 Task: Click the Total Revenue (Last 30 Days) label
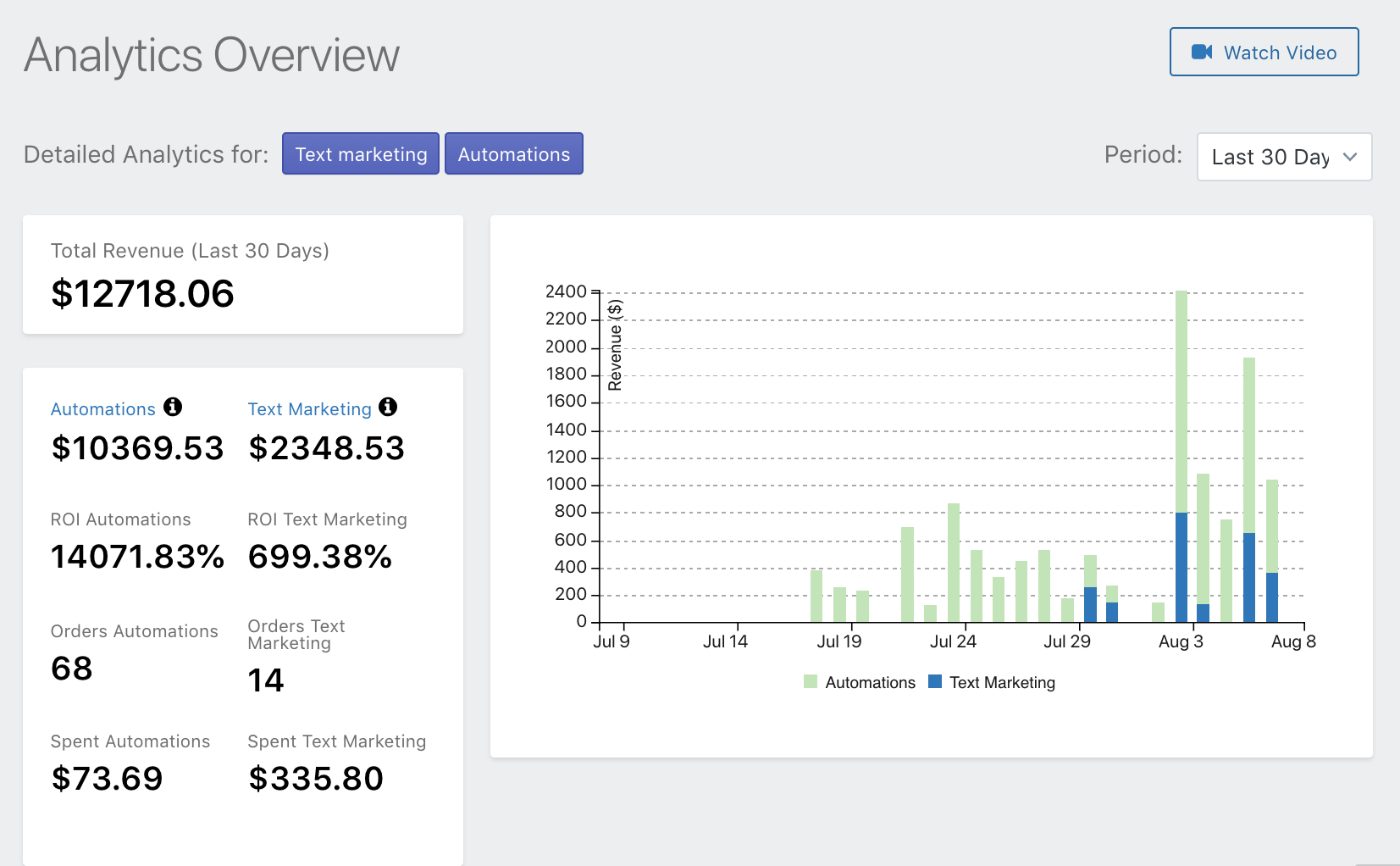coord(190,251)
